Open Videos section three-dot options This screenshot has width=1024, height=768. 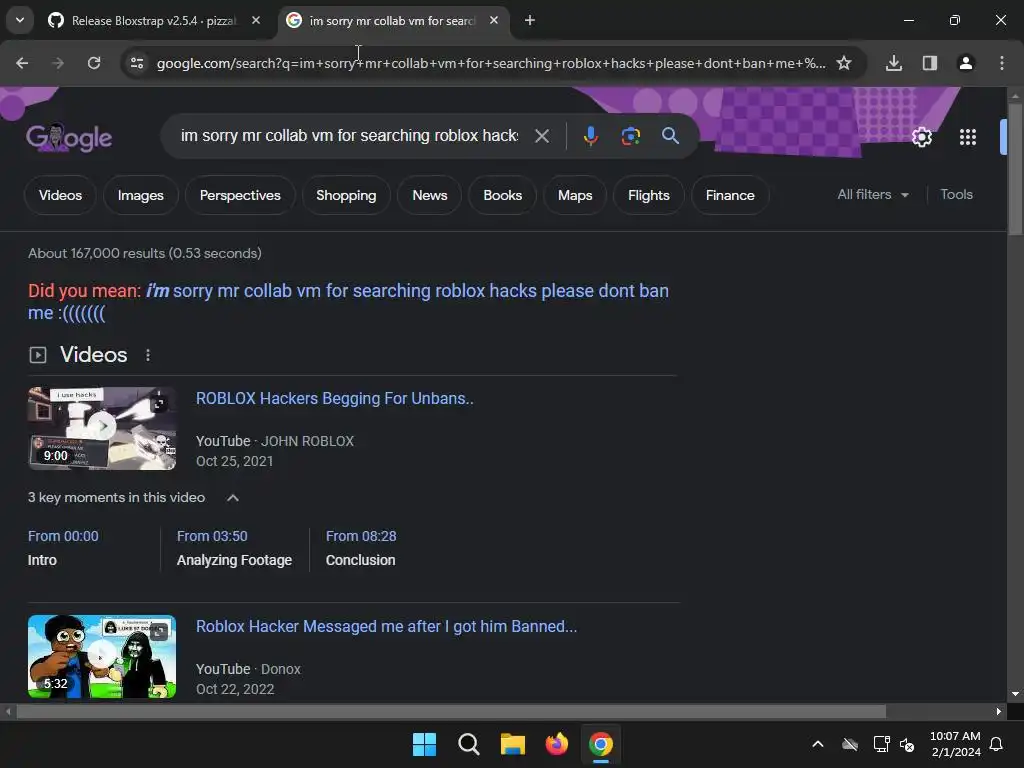click(x=148, y=355)
